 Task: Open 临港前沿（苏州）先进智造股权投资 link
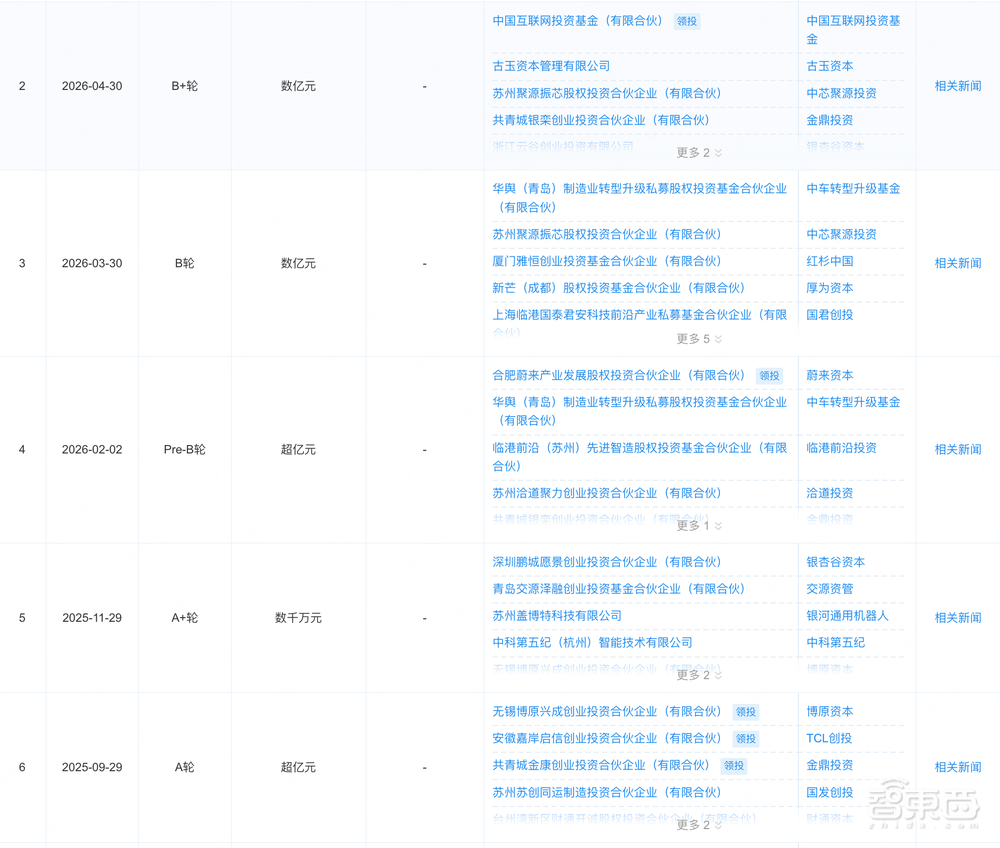[x=640, y=457]
